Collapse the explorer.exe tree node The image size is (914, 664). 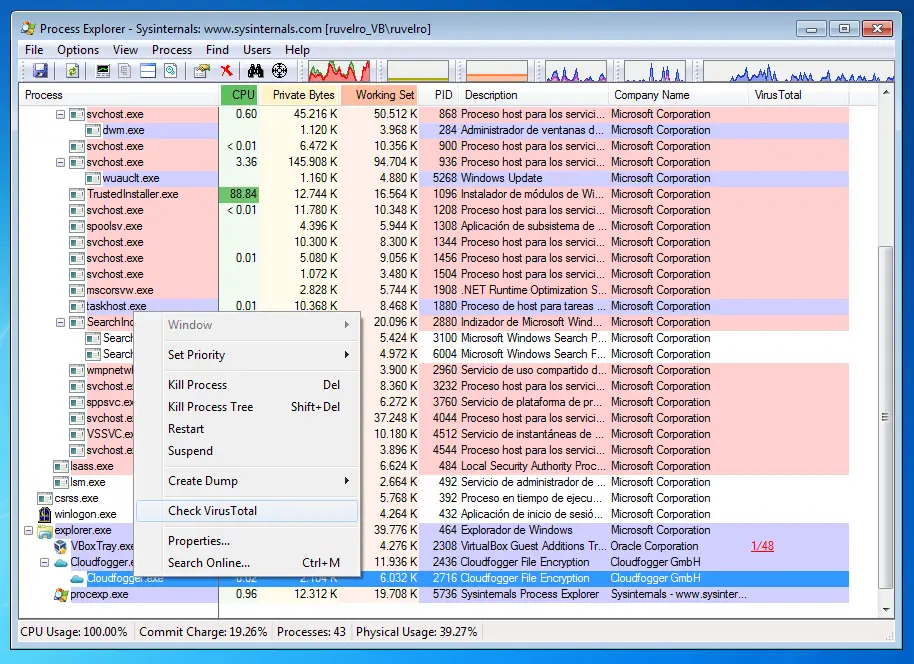pos(28,531)
